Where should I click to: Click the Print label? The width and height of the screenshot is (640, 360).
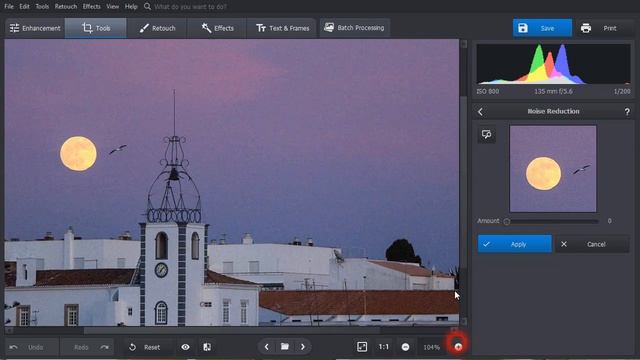[x=610, y=28]
